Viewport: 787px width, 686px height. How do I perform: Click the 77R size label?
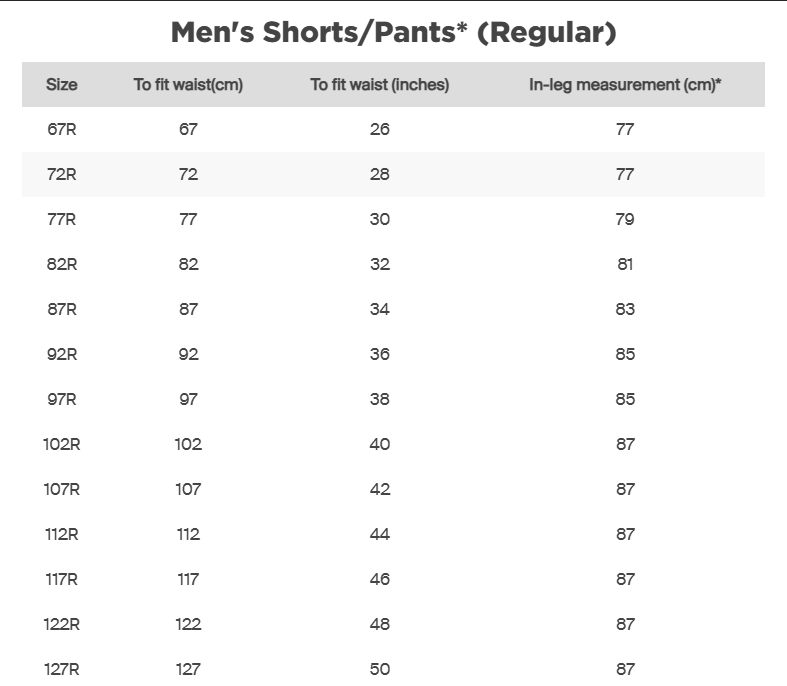pos(61,219)
